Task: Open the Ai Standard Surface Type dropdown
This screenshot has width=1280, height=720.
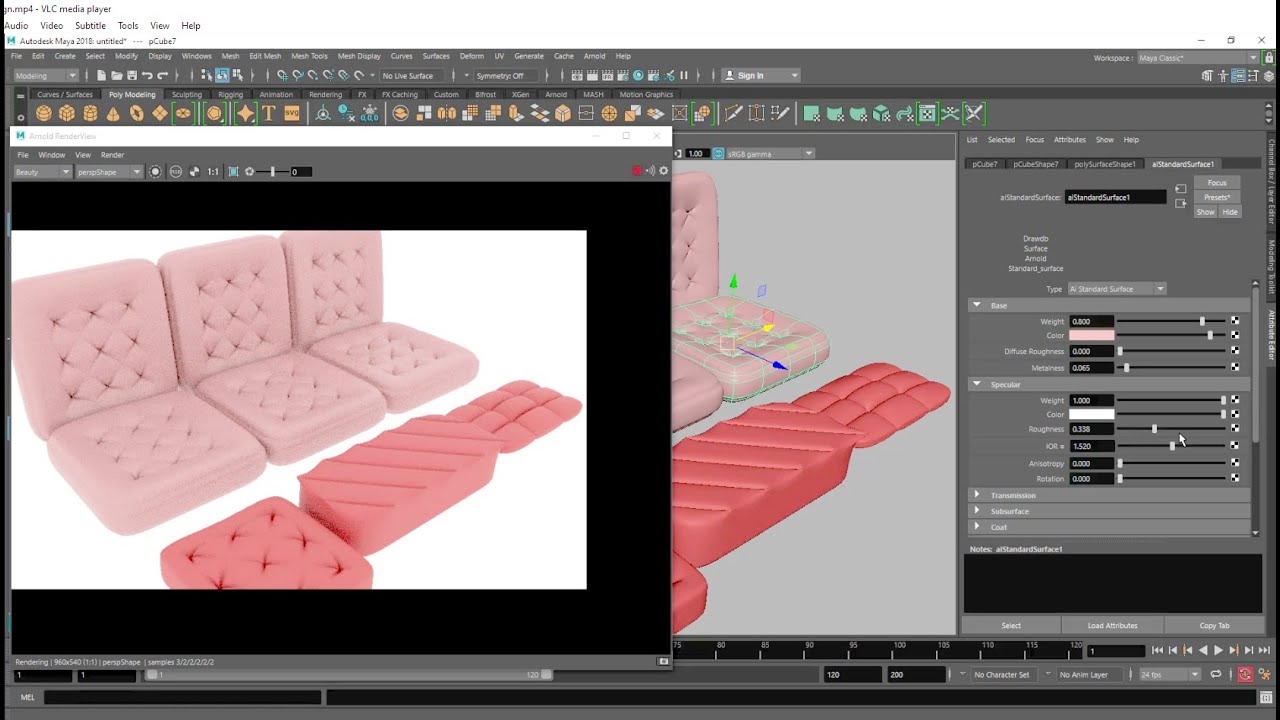Action: [1117, 289]
